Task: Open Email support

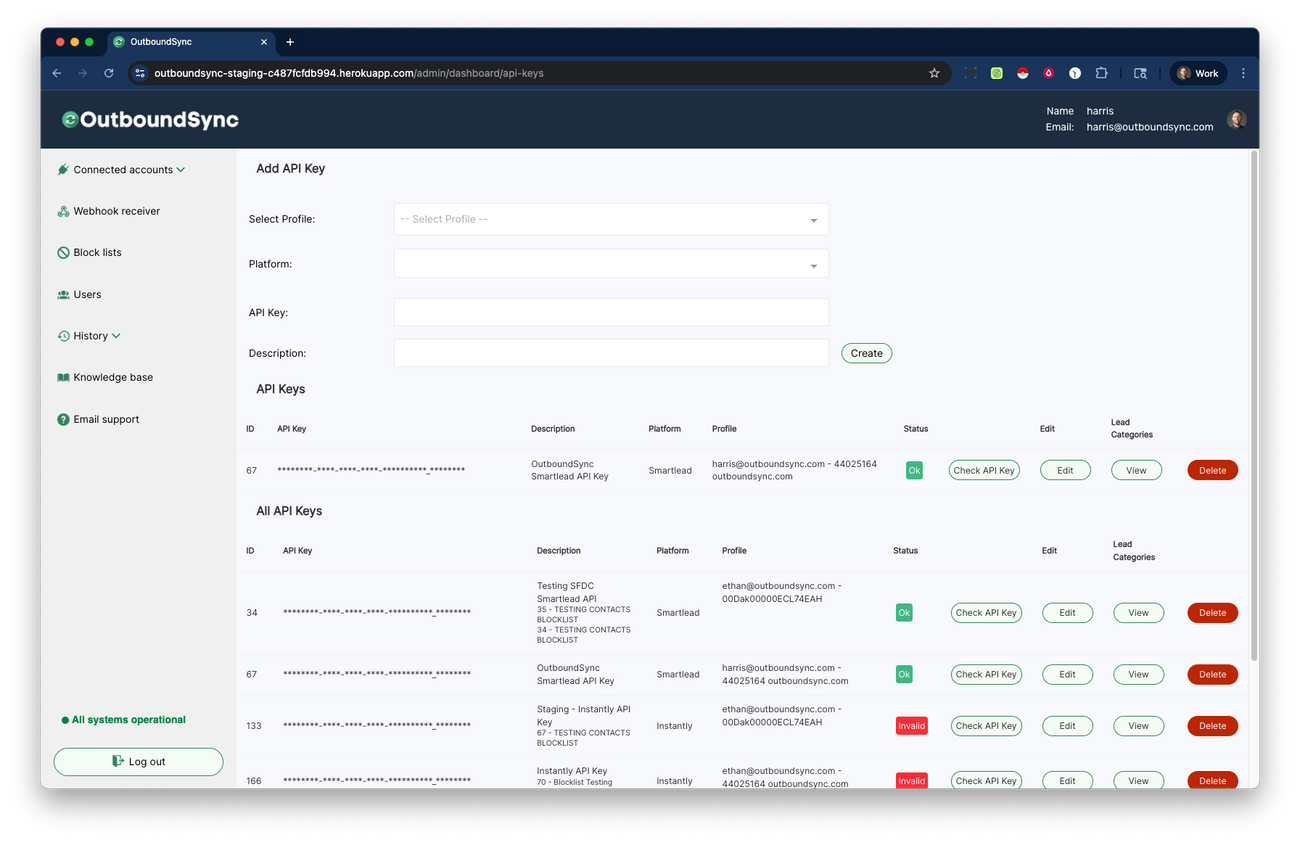Action: tap(105, 419)
